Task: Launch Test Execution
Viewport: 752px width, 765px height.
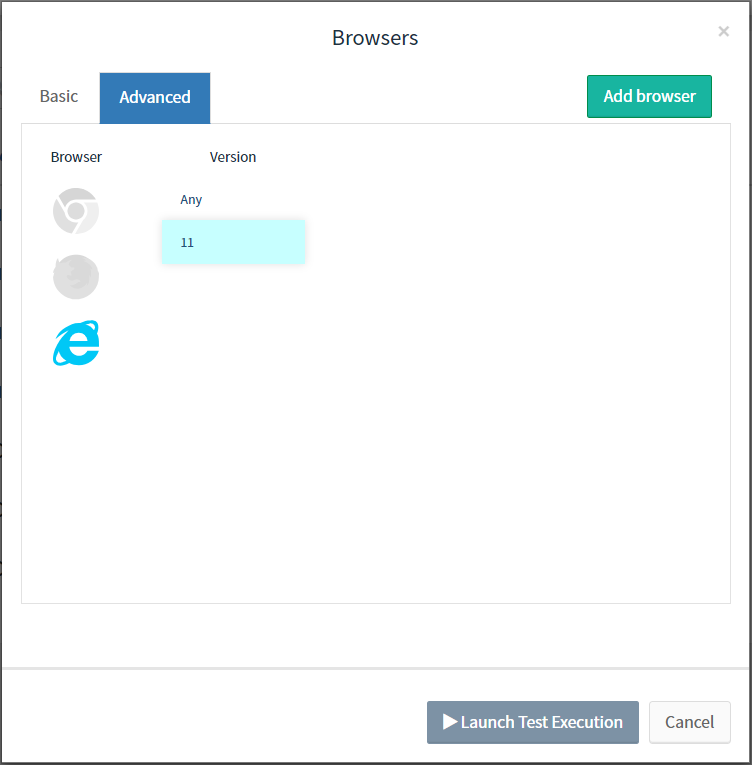Action: 532,722
